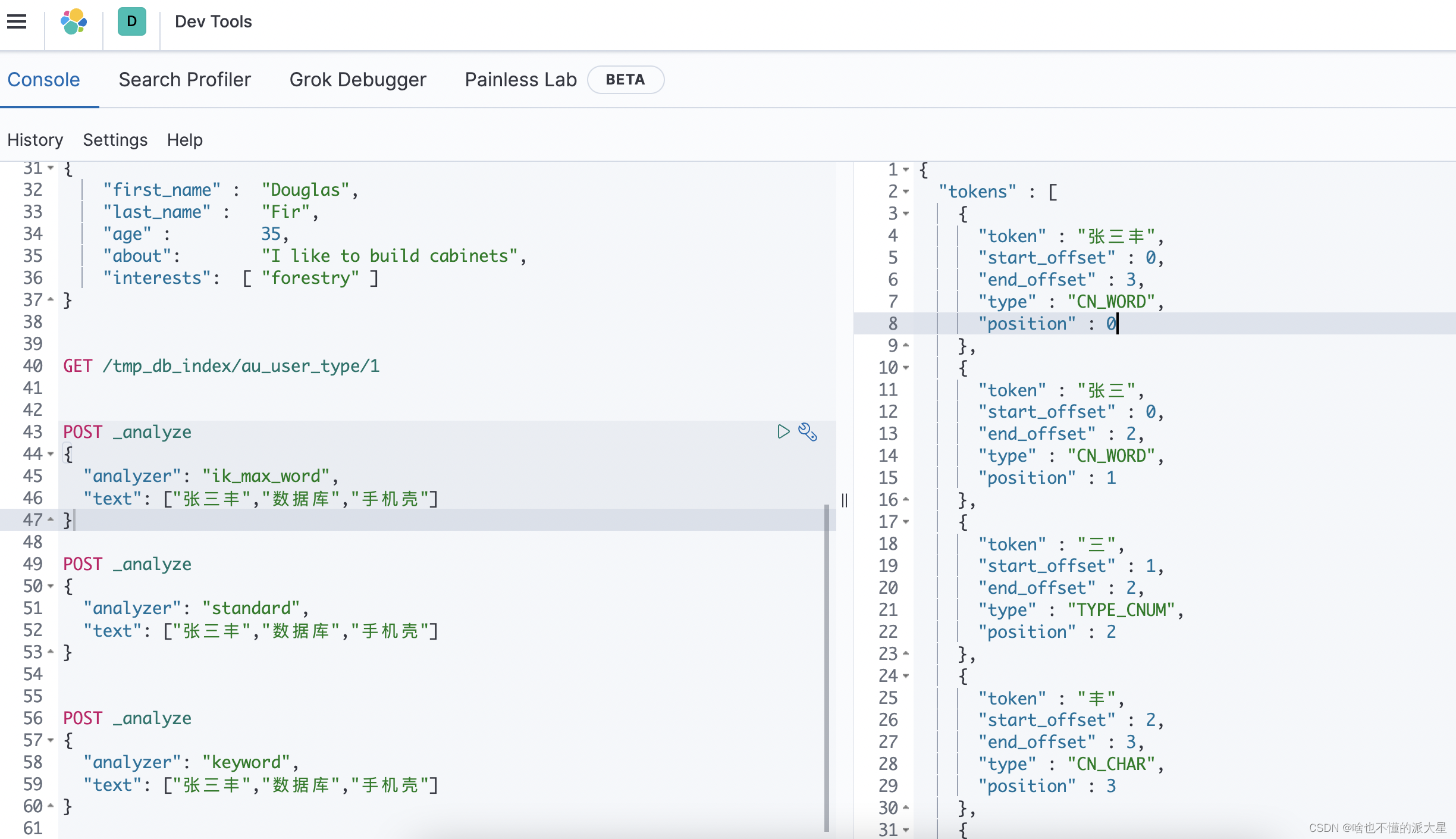Click the "张三" token value in output
The width and height of the screenshot is (1456, 839).
tap(1107, 390)
